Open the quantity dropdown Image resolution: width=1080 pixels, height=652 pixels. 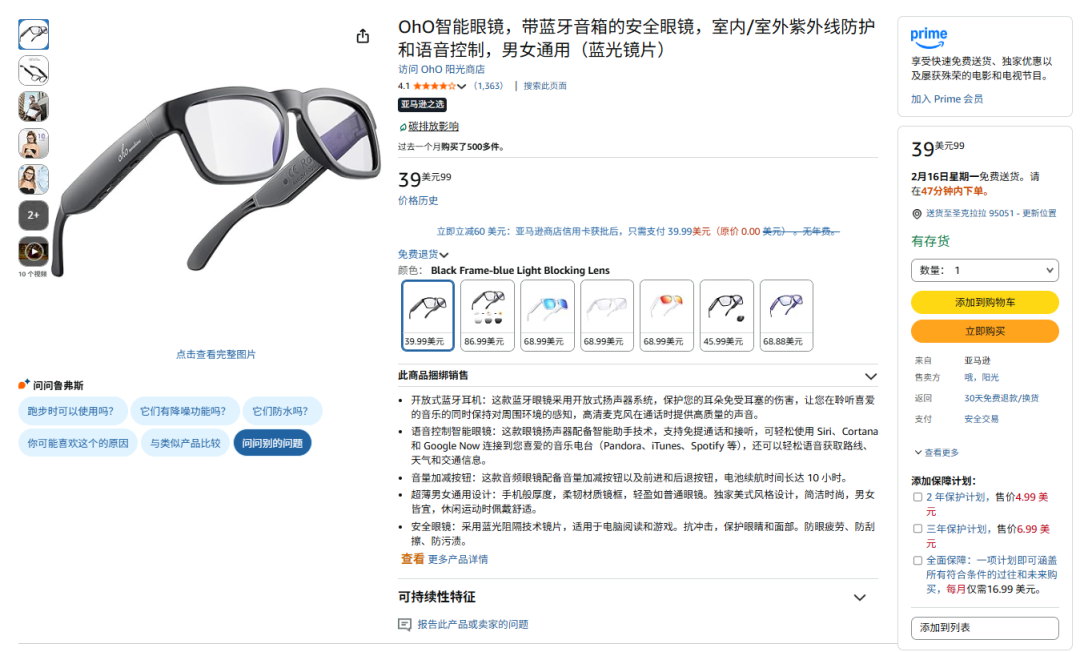pos(984,271)
